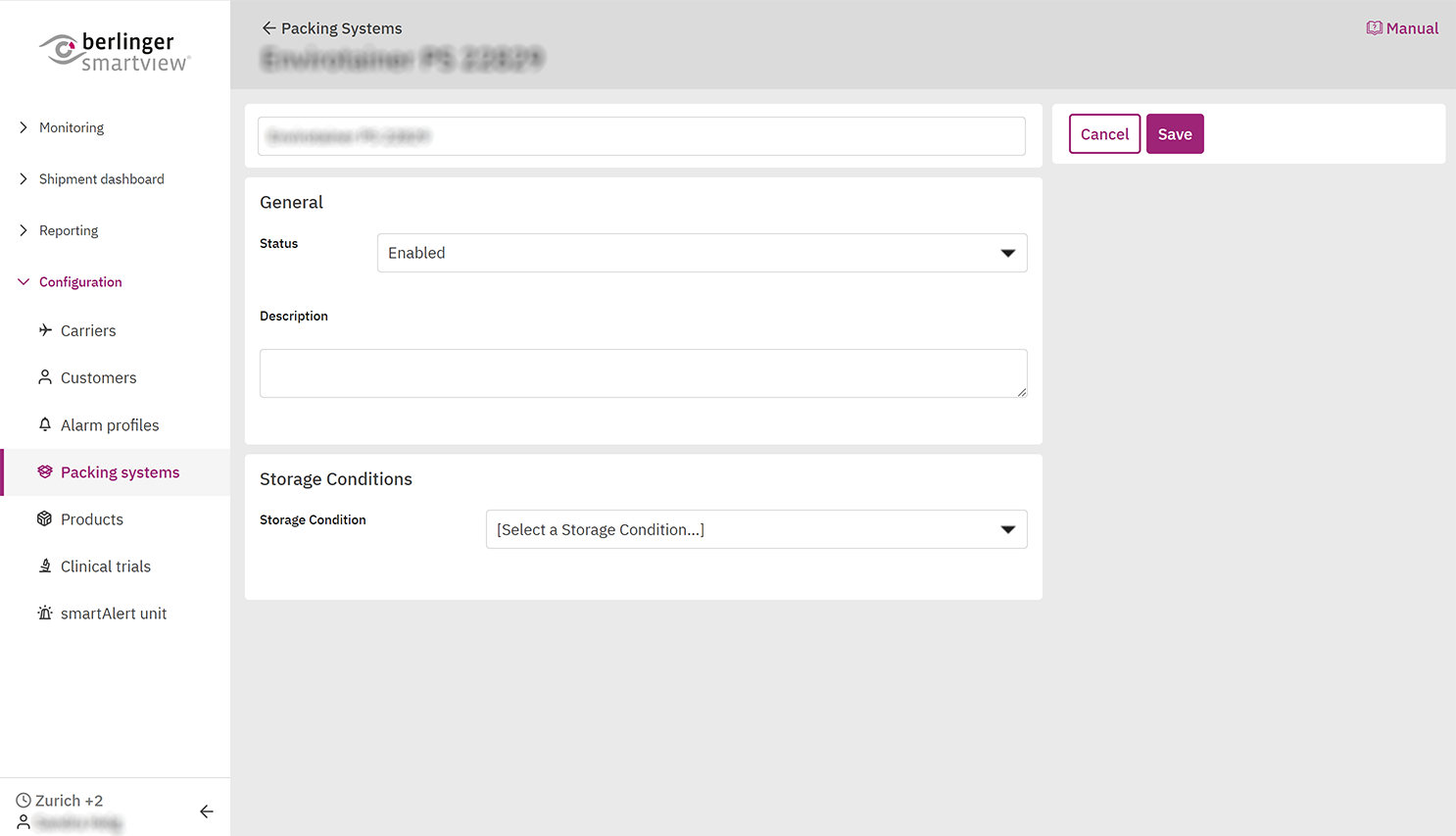Open the Alarm profiles page
Screen dimensions: 1456x836
click(x=110, y=425)
